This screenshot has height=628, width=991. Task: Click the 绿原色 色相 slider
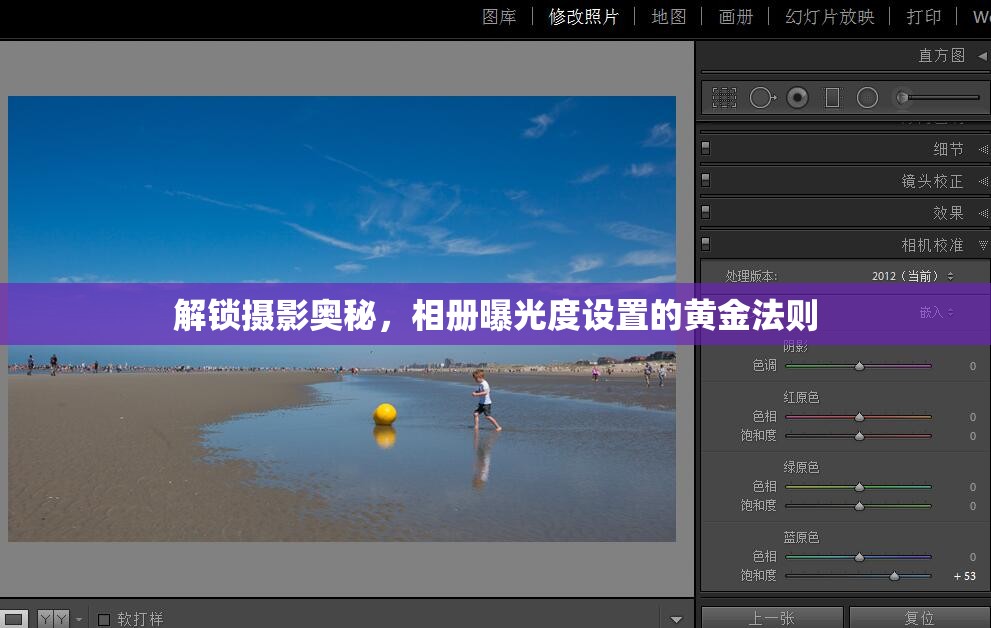point(858,487)
